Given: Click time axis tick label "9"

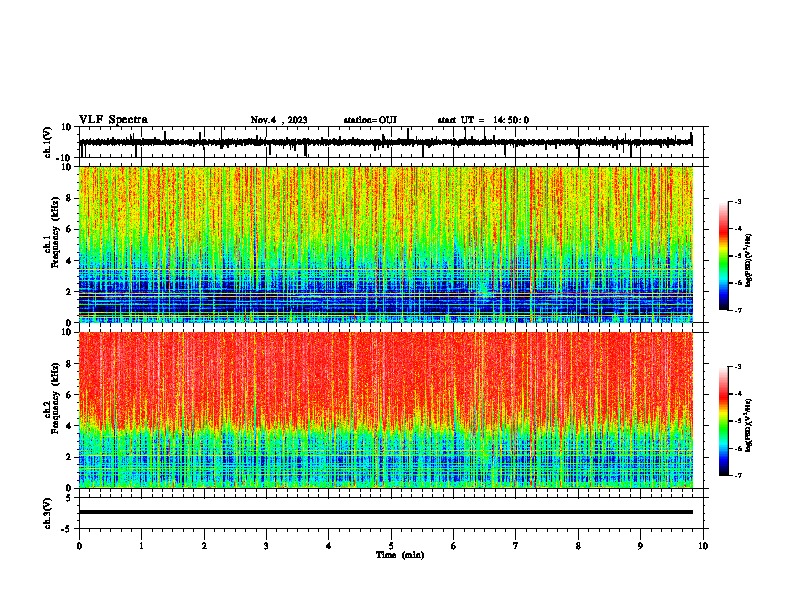Looking at the screenshot, I should 640,546.
